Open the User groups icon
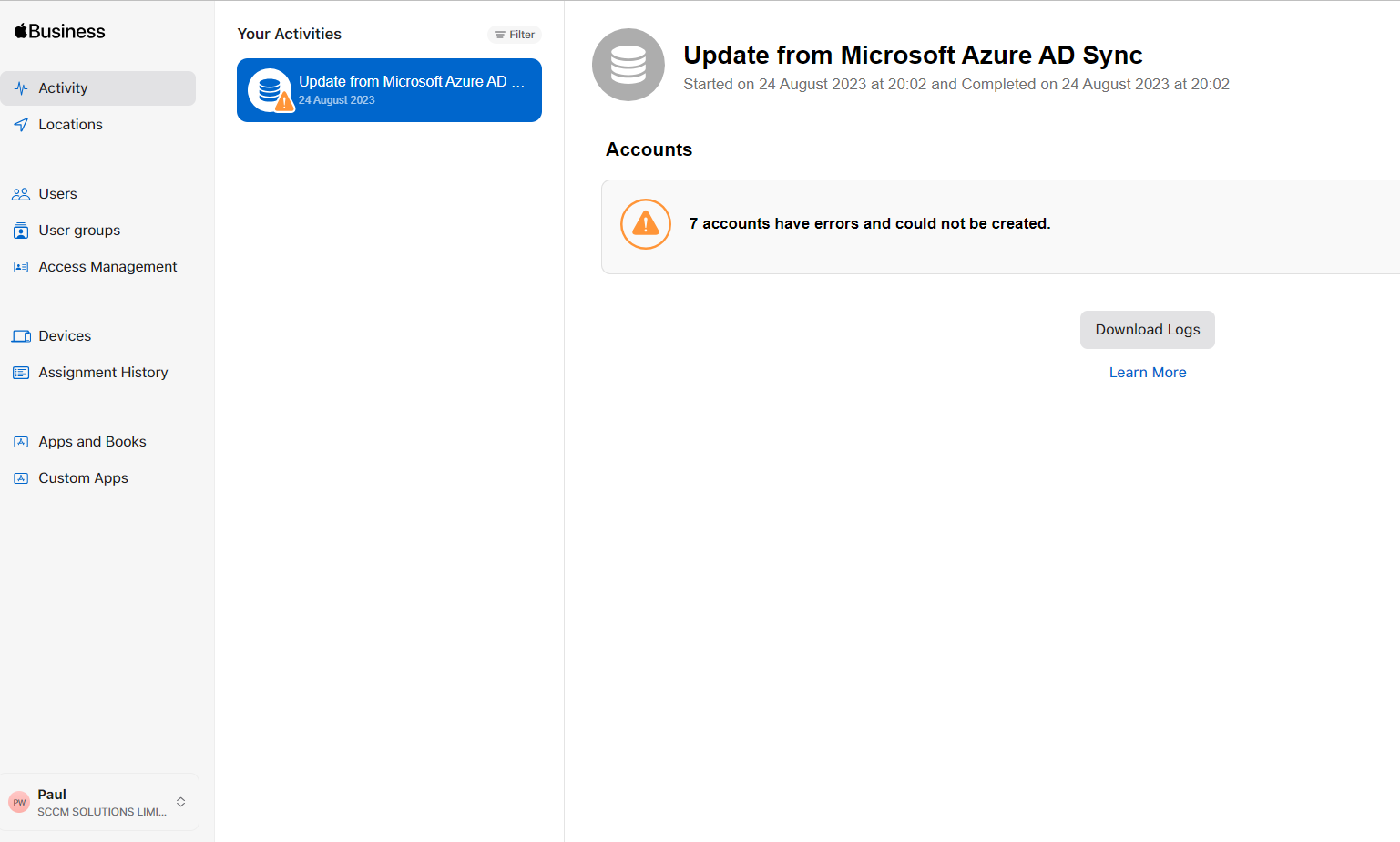Screen dimensions: 1400x842 click(x=20, y=230)
